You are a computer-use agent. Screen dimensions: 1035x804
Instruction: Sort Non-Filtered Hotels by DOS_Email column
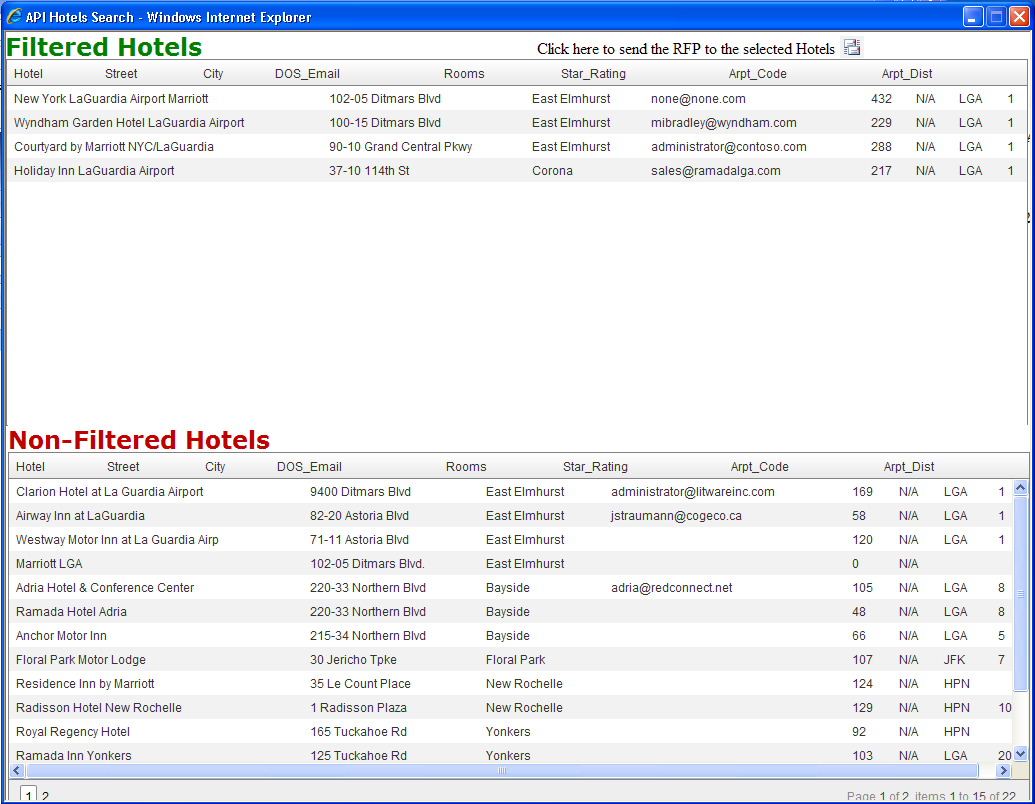[x=309, y=467]
